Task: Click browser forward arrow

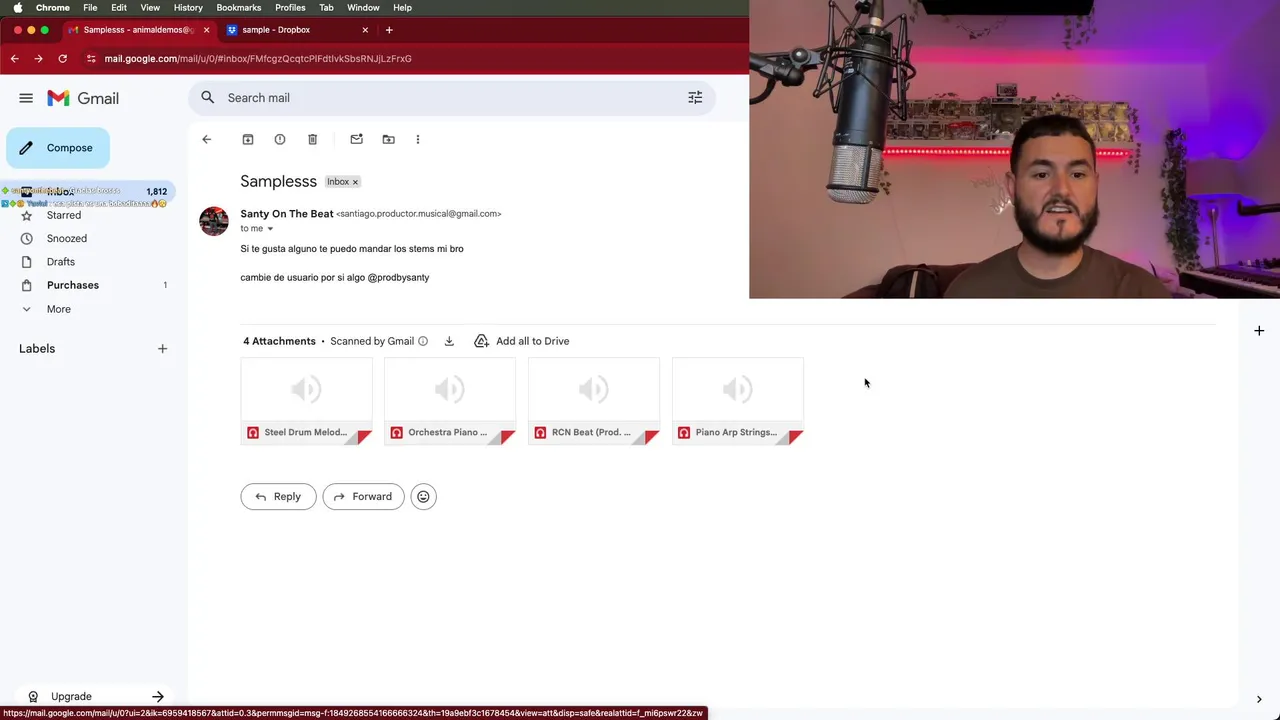Action: tap(38, 59)
